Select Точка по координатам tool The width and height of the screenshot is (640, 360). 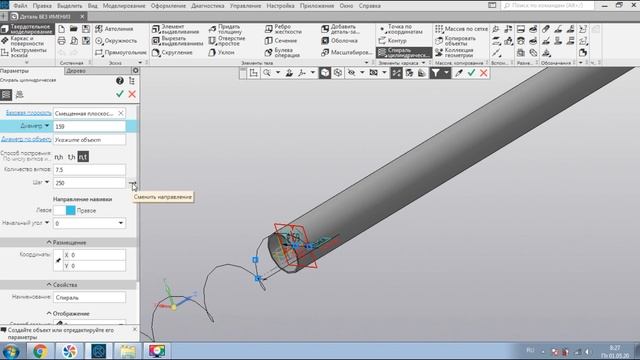click(401, 29)
